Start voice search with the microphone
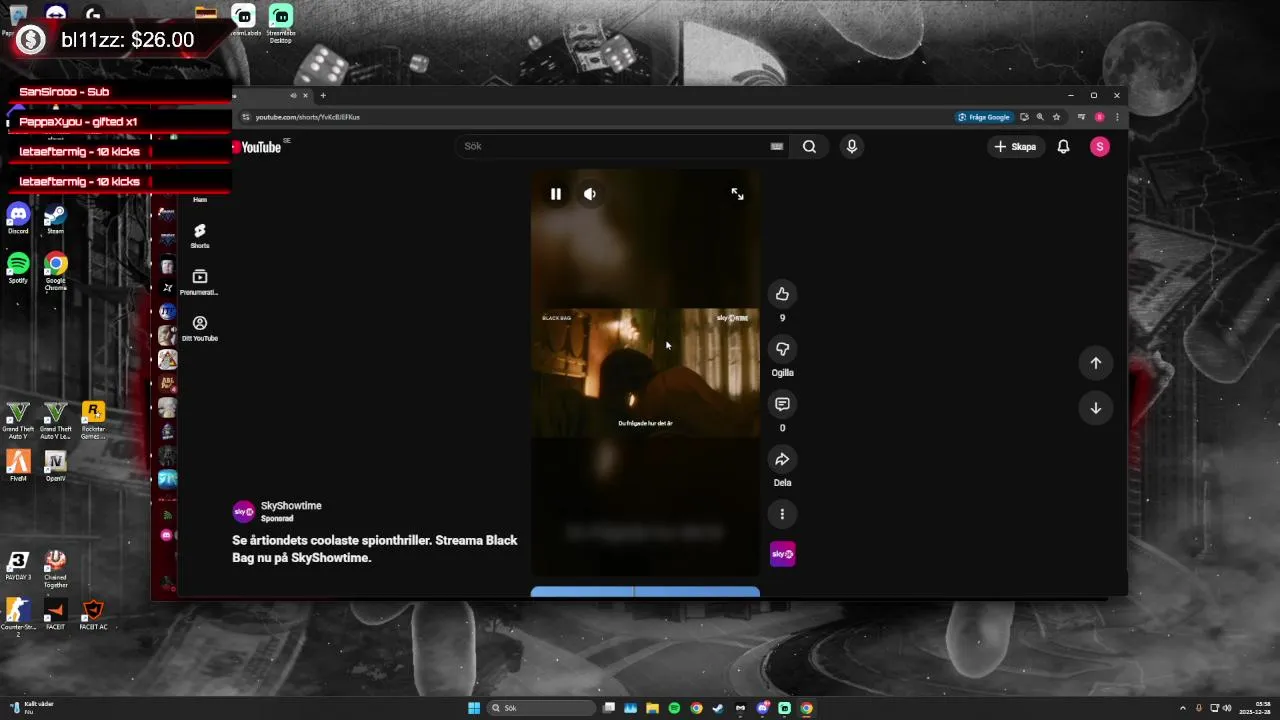The image size is (1280, 720). tap(852, 146)
